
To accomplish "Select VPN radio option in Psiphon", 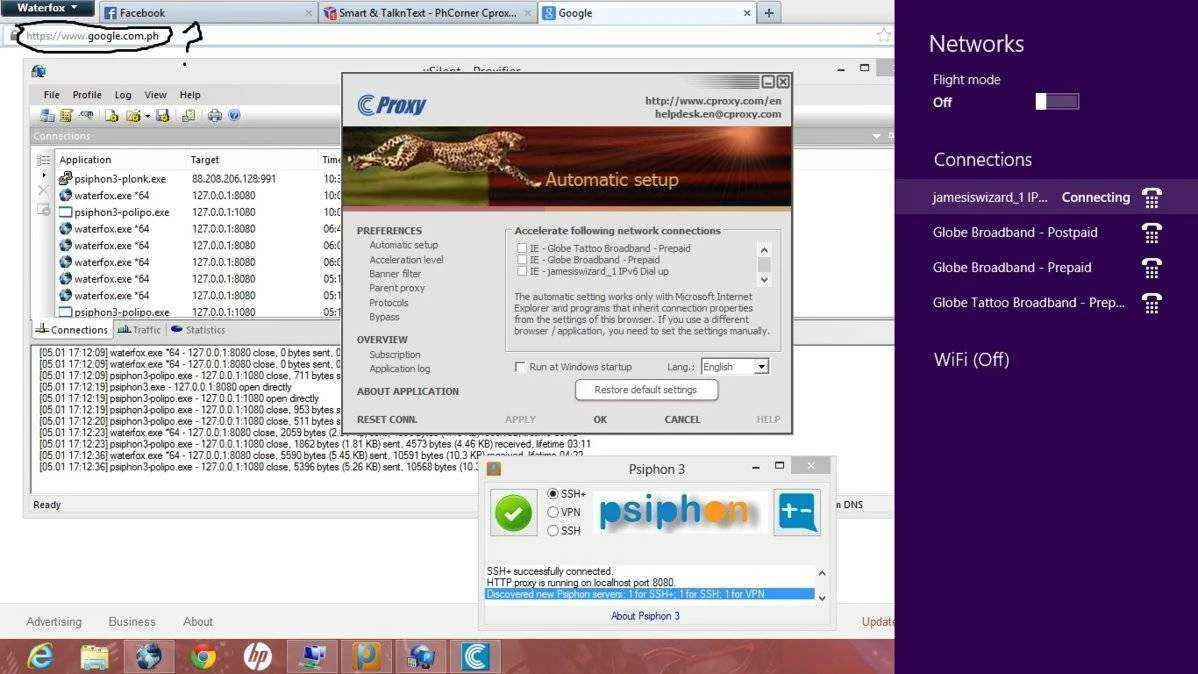I will click(552, 512).
